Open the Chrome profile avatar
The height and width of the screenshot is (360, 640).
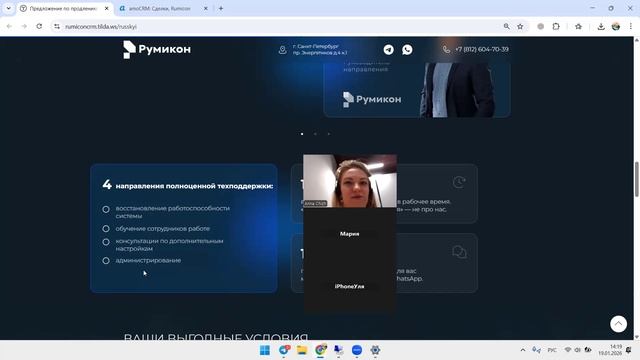(x=616, y=27)
